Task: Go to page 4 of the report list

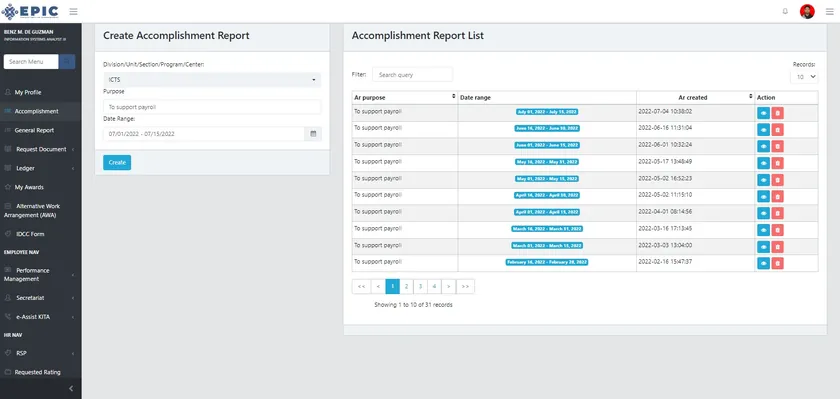Action: (434, 287)
